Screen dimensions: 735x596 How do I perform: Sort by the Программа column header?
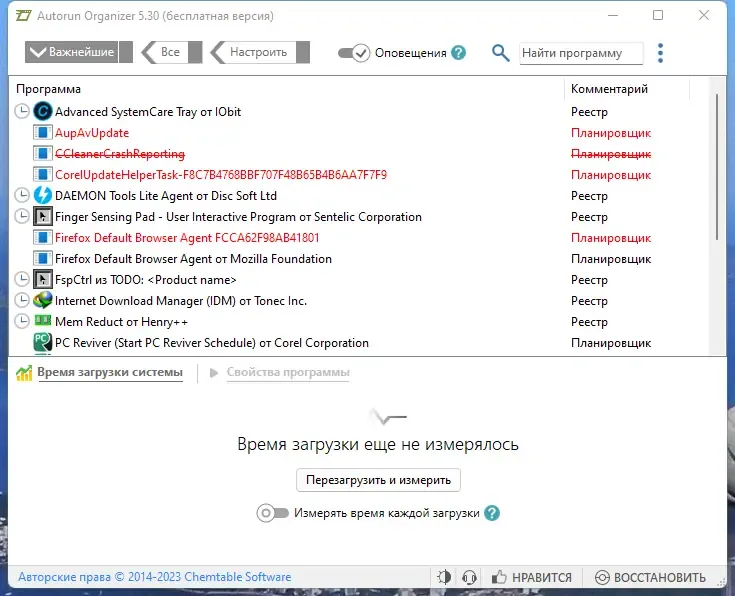(48, 89)
